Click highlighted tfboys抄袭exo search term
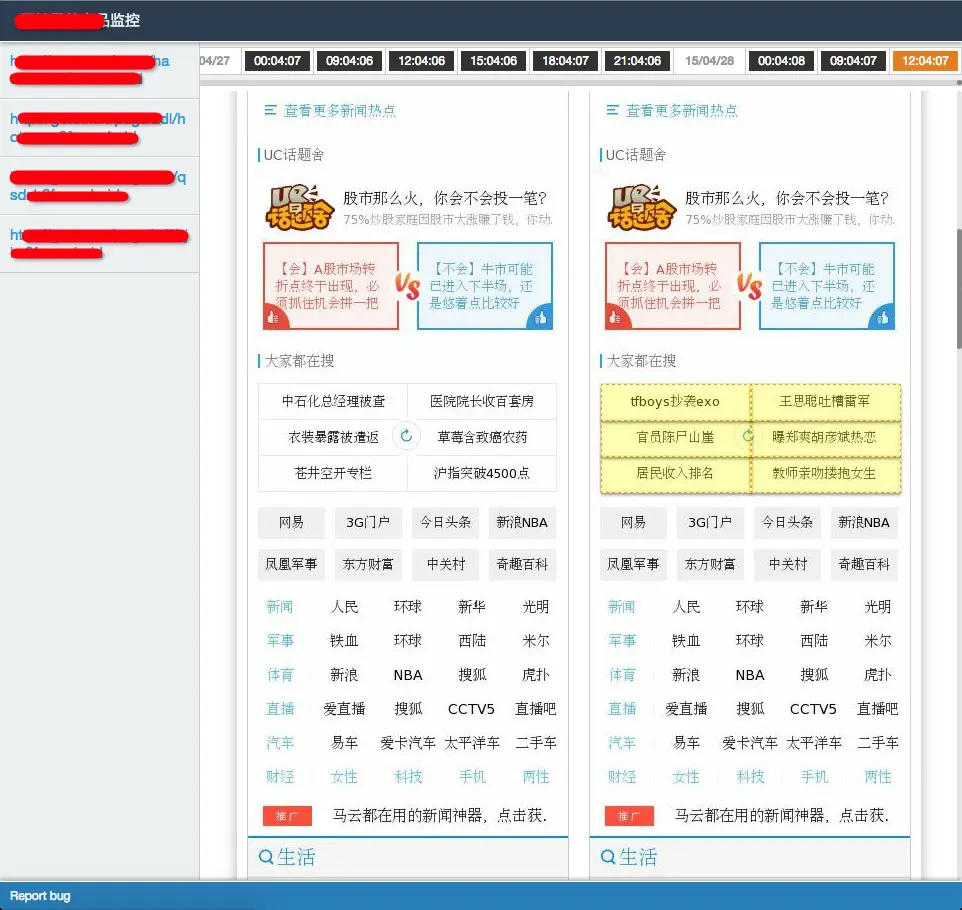 [675, 402]
